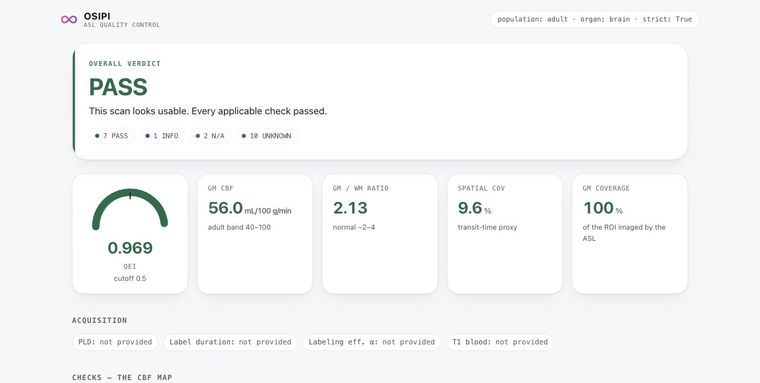Viewport: 760px width, 383px height.
Task: Click the 'Label duration: not provided' chip
Action: click(x=230, y=342)
